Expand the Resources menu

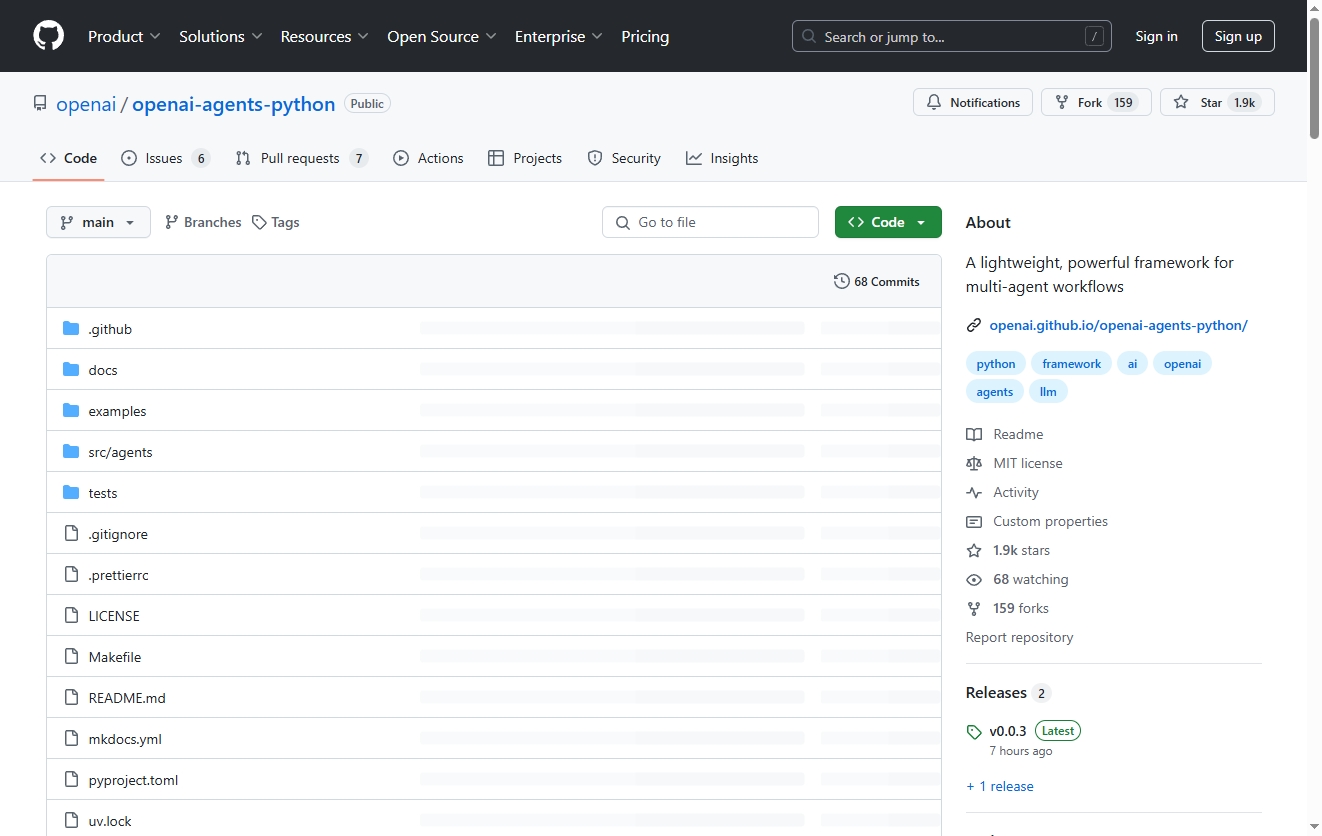[325, 36]
